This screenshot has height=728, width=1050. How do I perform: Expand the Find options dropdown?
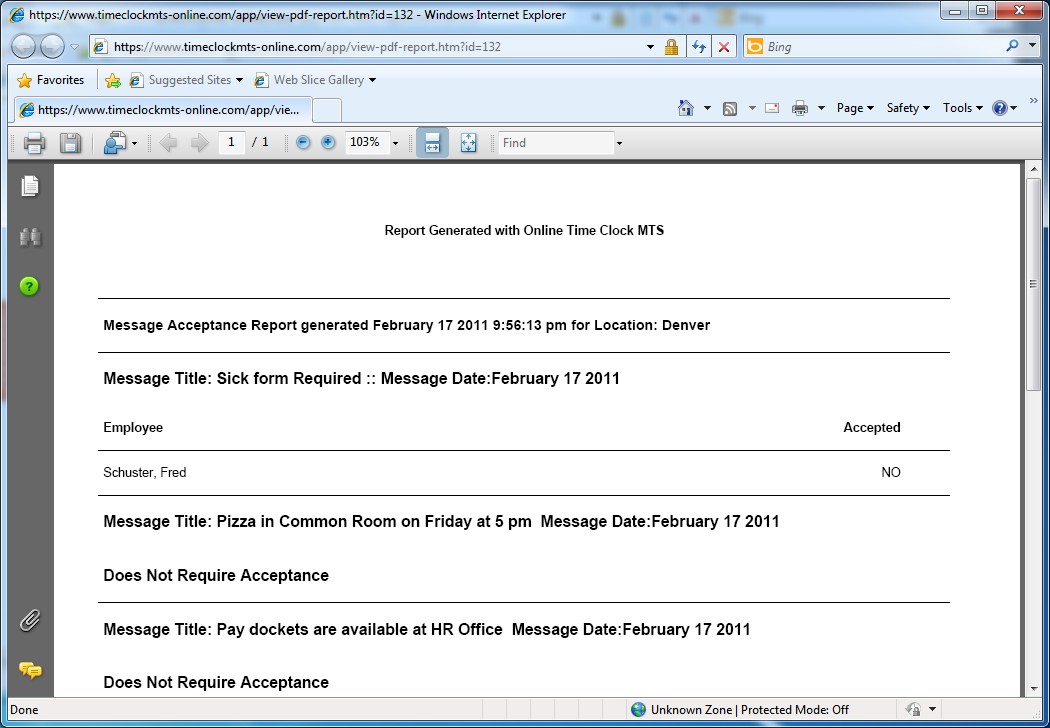click(619, 143)
